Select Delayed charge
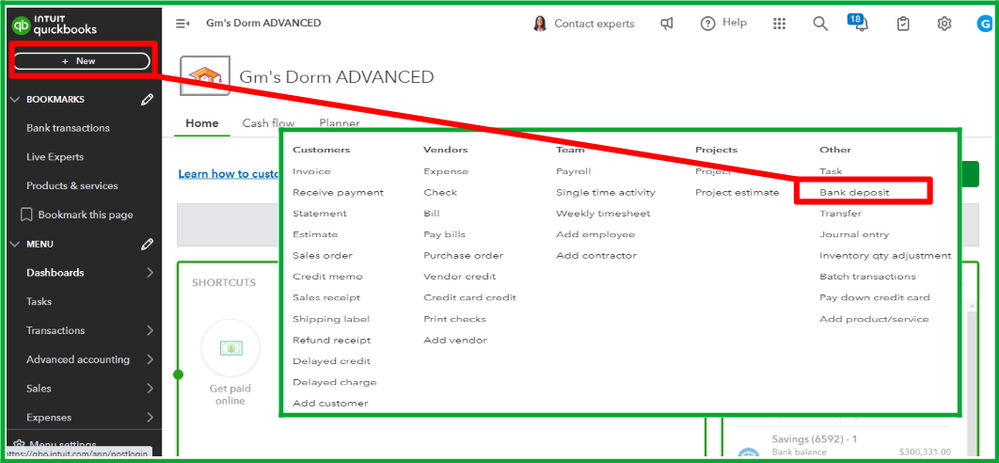 point(334,382)
